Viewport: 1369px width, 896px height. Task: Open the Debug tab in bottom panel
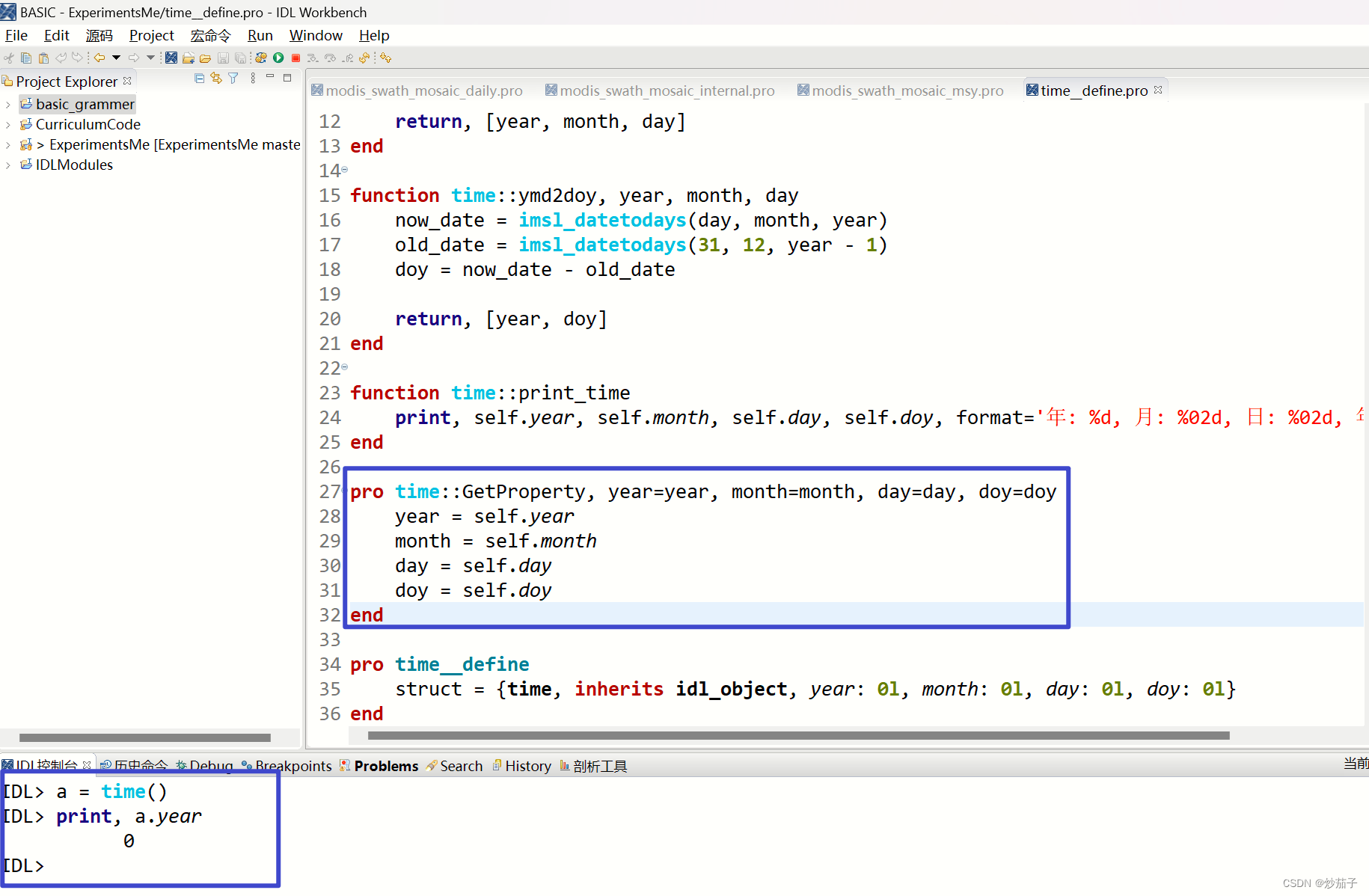[x=204, y=766]
